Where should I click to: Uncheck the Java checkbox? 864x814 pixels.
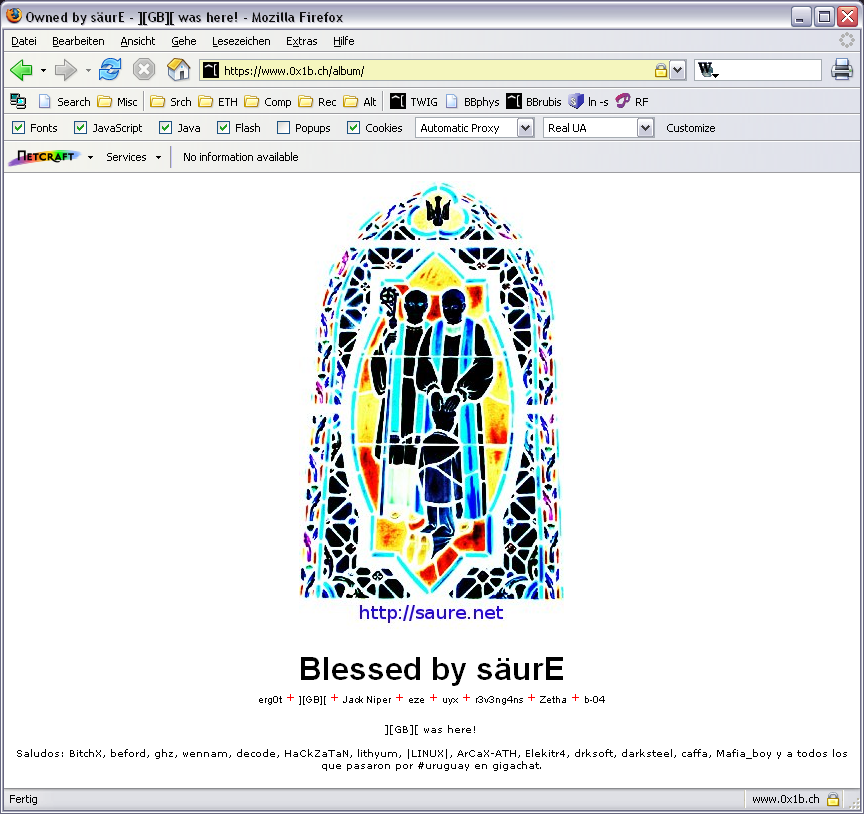pos(165,128)
